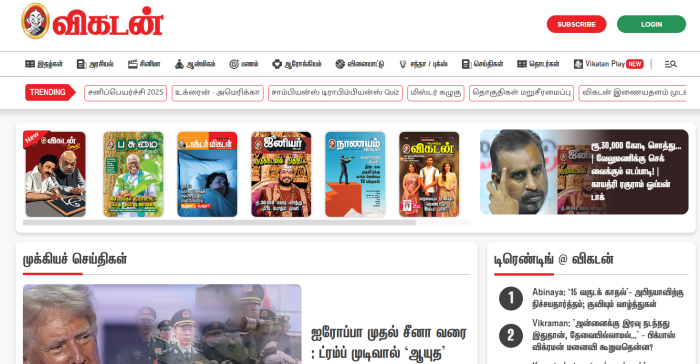Click the red SUBSCRIBE button
700x364 pixels.
(576, 24)
